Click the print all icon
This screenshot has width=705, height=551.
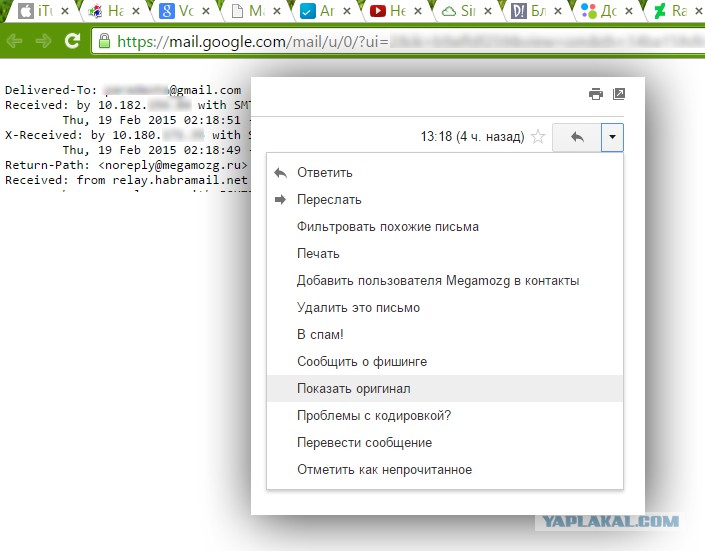click(596, 94)
